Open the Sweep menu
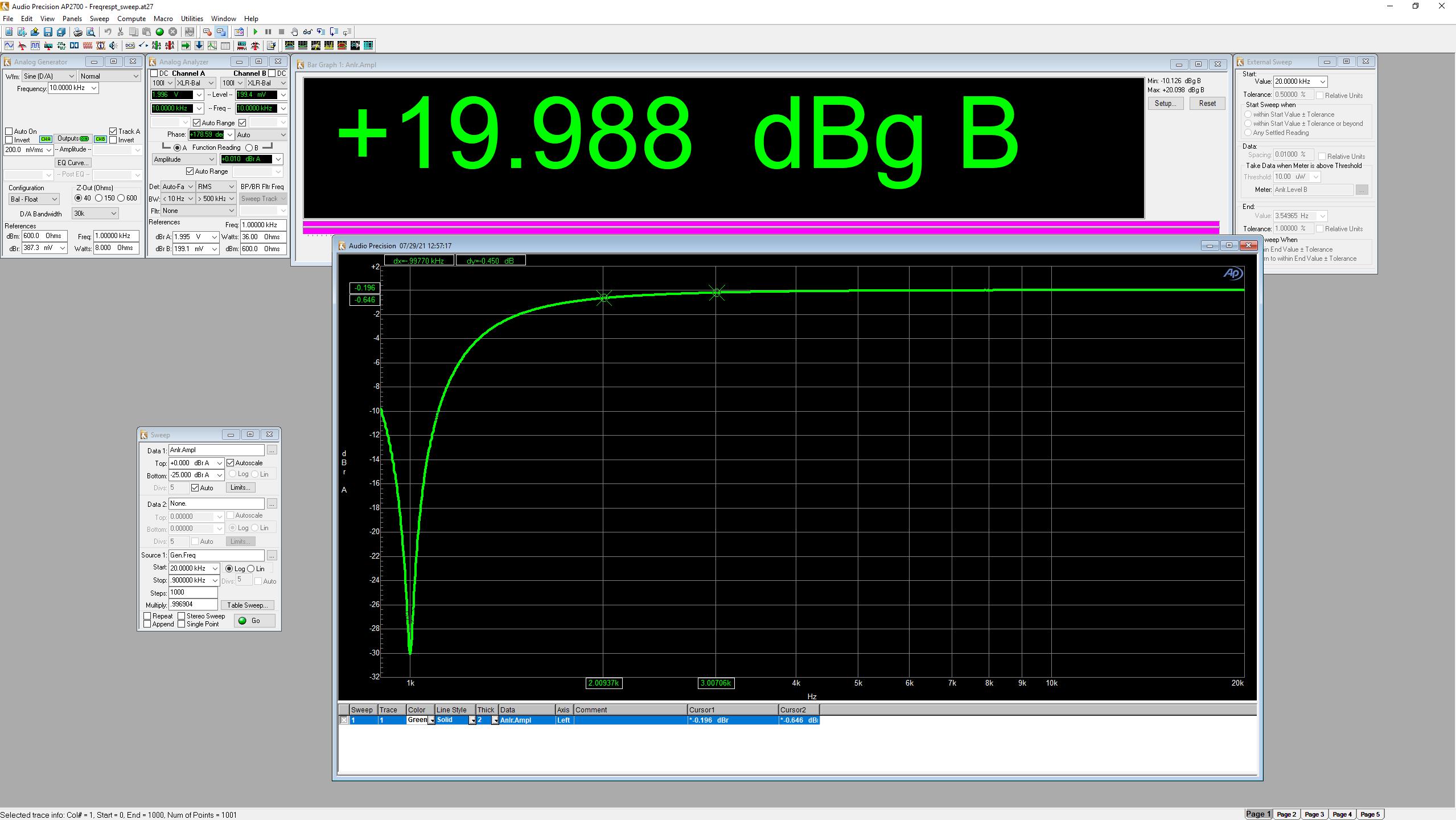 click(x=99, y=19)
